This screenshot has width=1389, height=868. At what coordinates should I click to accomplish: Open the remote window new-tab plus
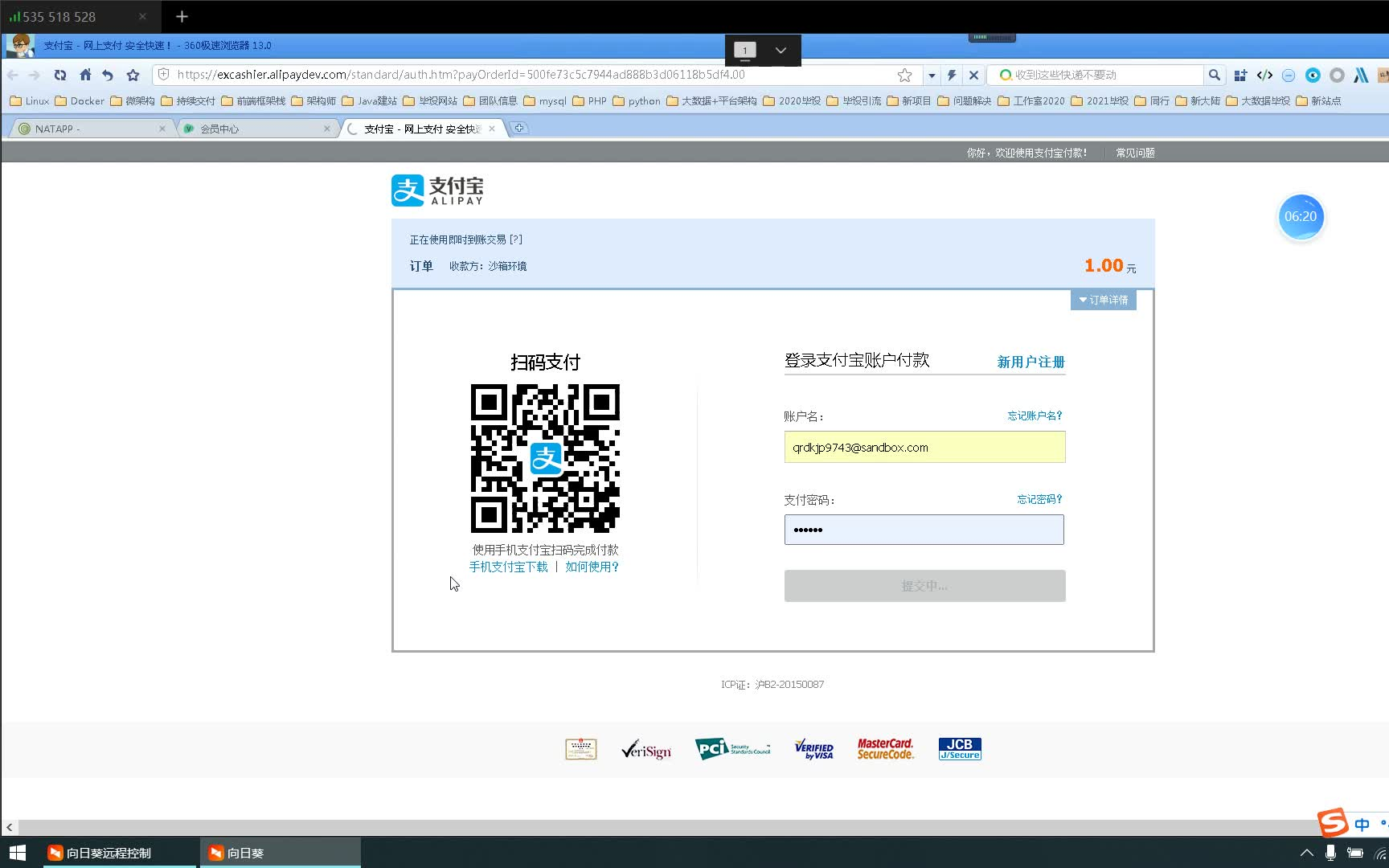pos(182,16)
